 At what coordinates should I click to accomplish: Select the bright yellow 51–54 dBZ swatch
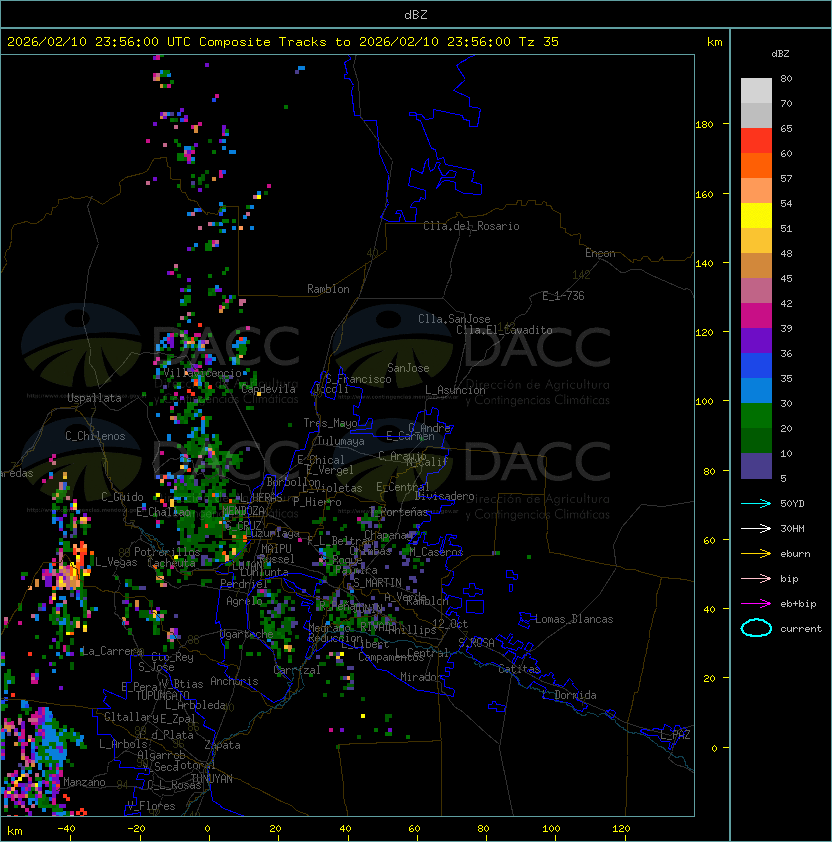coord(756,215)
